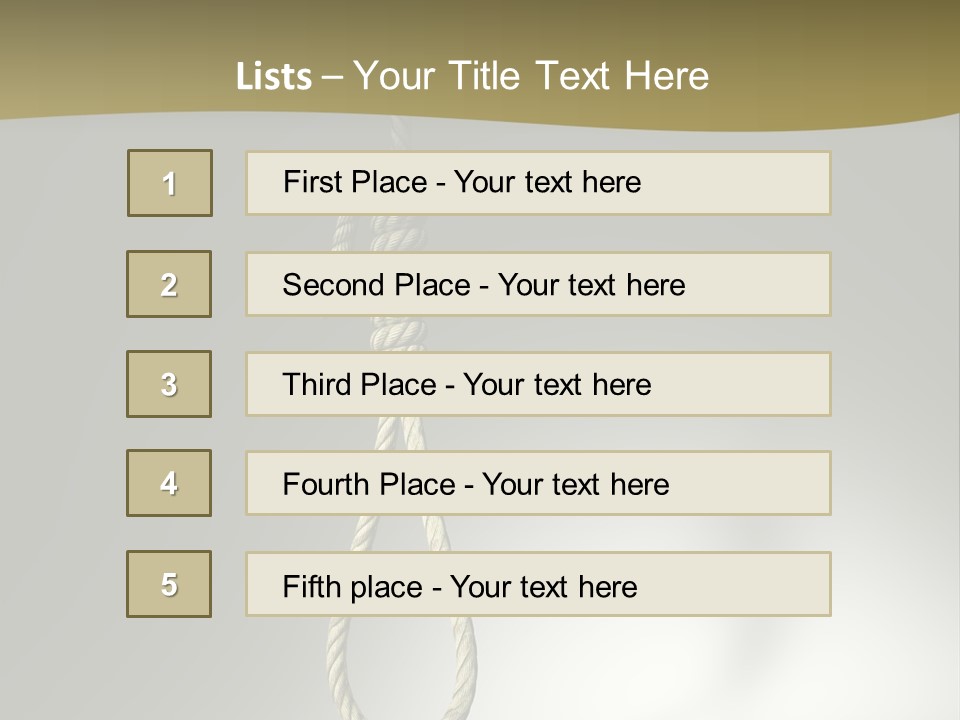Click the word 'Third' in list
The height and width of the screenshot is (720, 960).
tap(317, 384)
